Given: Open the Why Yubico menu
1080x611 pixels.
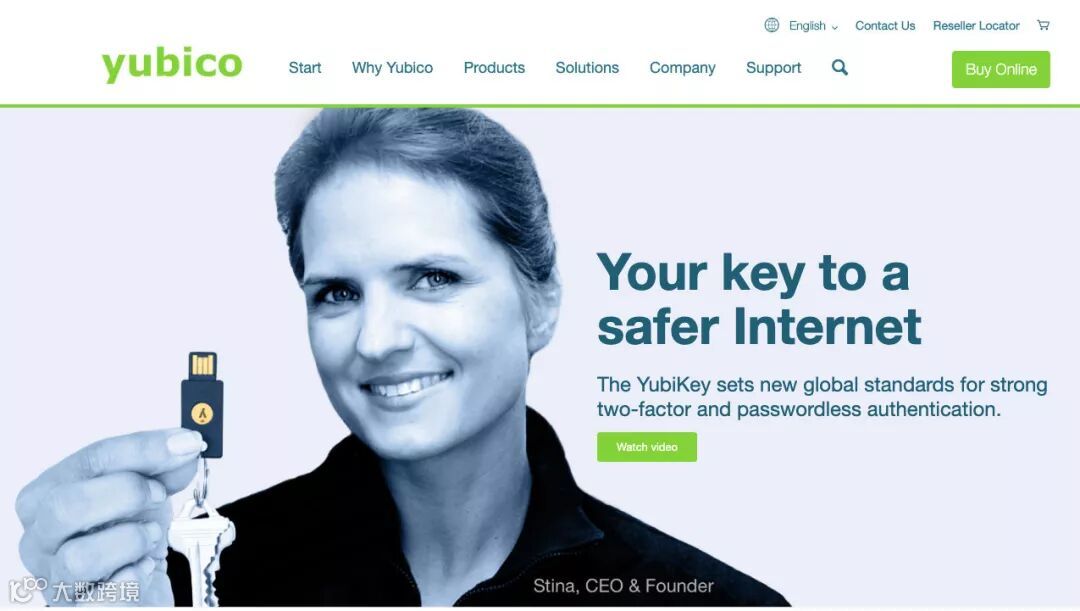Looking at the screenshot, I should [392, 68].
